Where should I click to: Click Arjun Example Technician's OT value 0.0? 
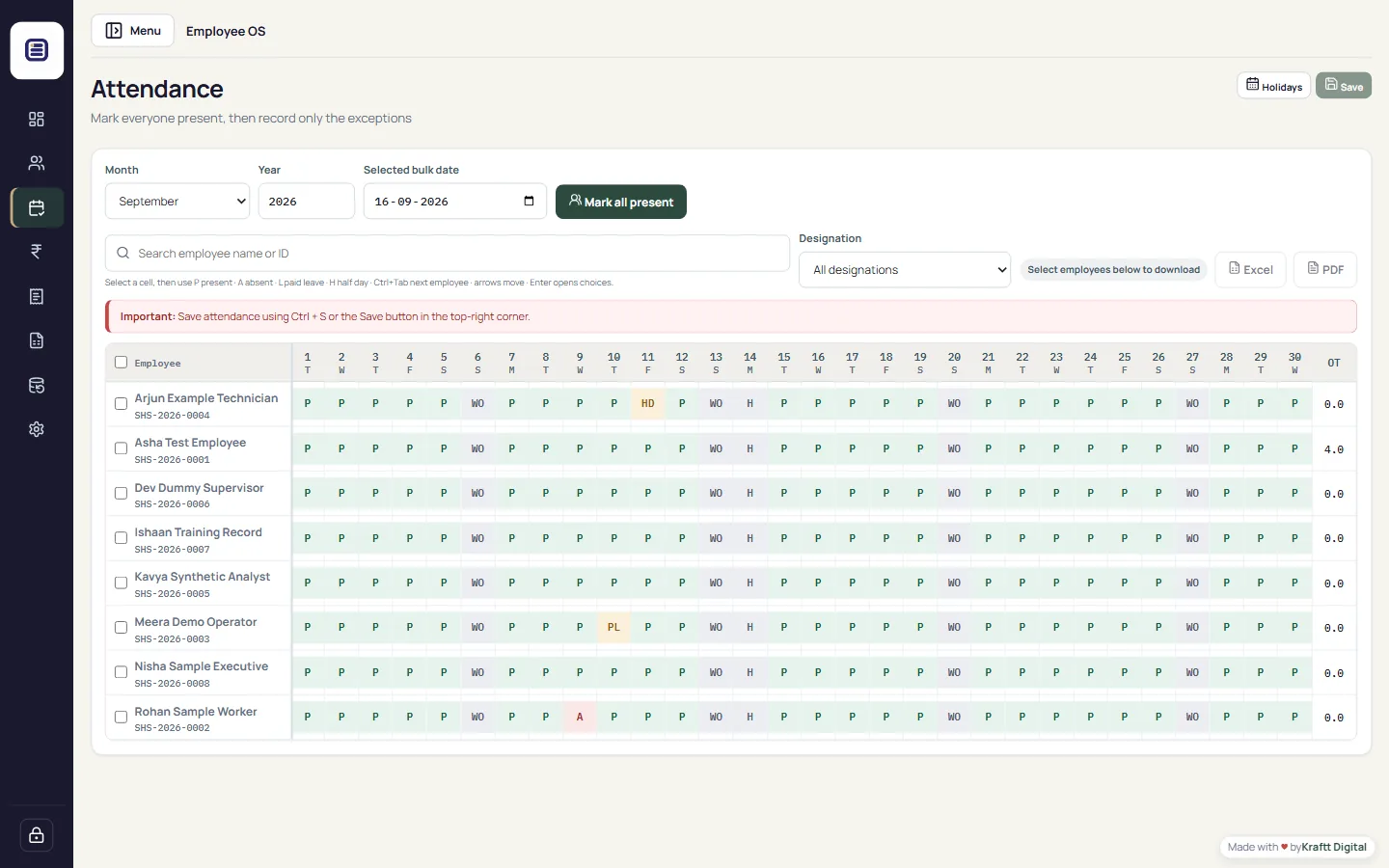click(1334, 404)
